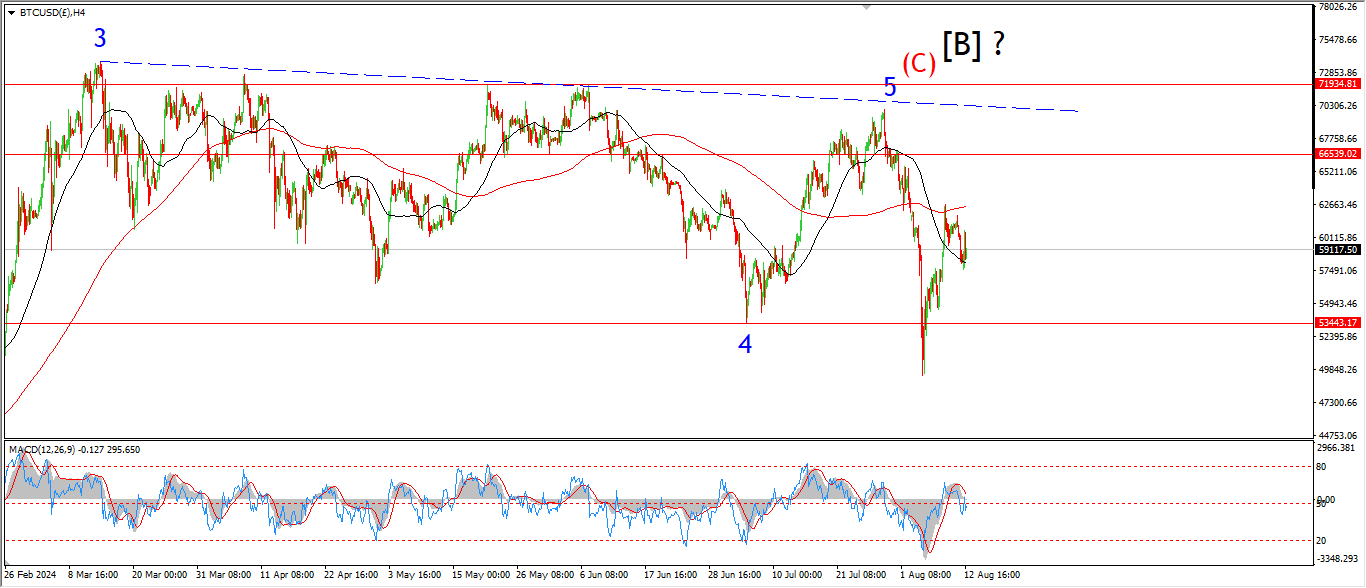The height and width of the screenshot is (588, 1366).
Task: Click the BTCUSD(£),H4 symbol title
Action: click(52, 13)
